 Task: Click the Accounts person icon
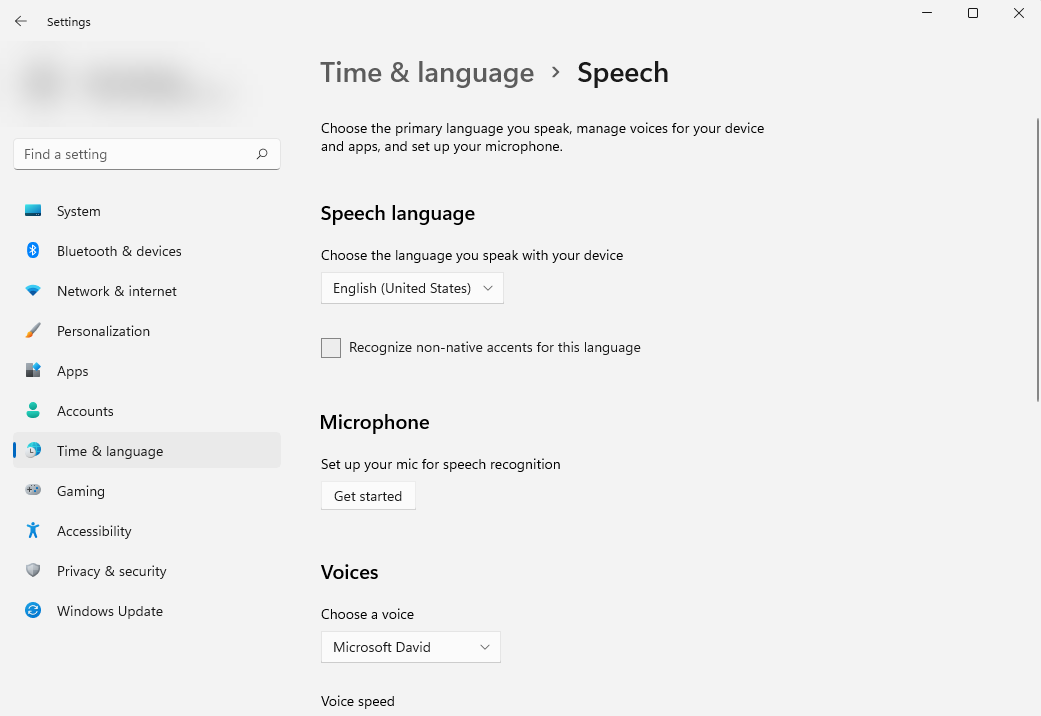[x=33, y=410]
